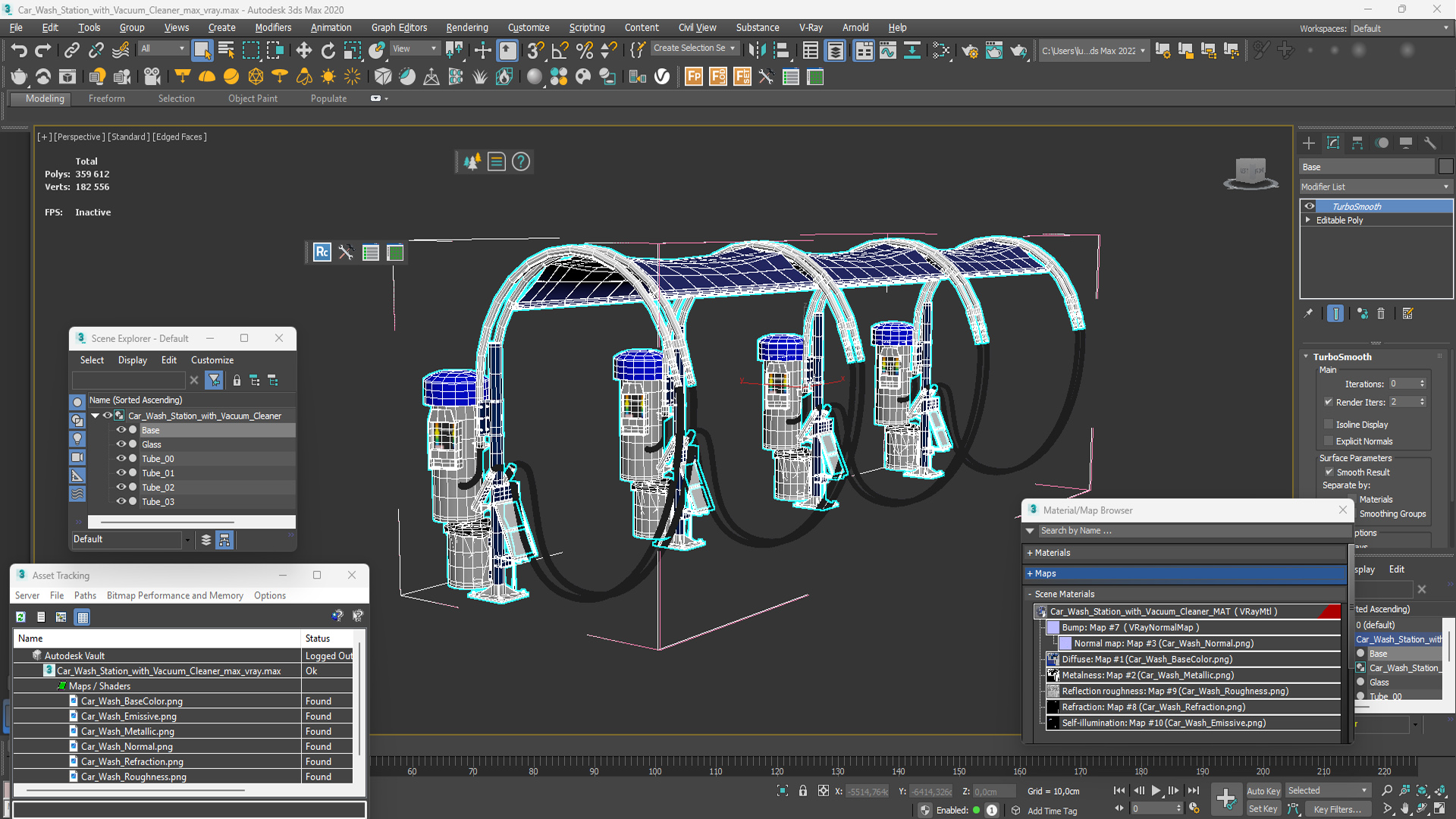Click the Iterations value spinner
Viewport: 1456px width, 819px height.
pyautogui.click(x=1422, y=384)
